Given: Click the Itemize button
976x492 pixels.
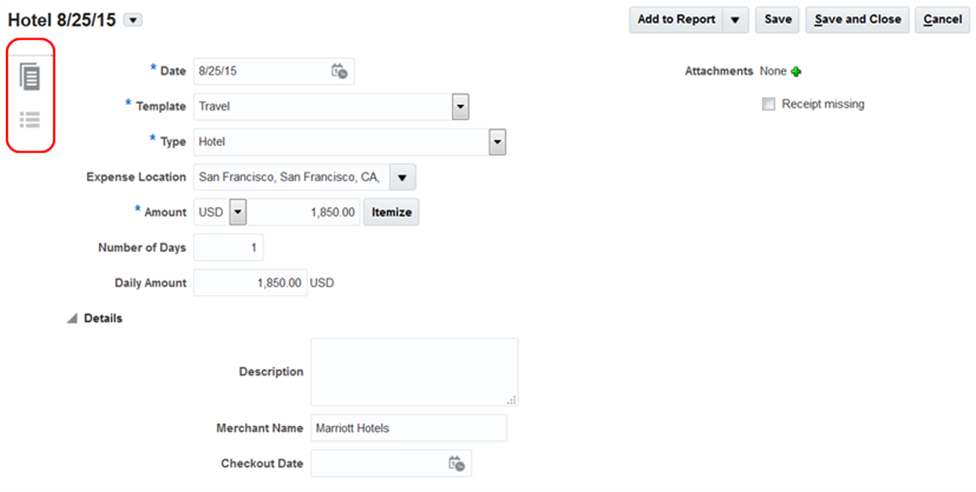Looking at the screenshot, I should tap(391, 212).
